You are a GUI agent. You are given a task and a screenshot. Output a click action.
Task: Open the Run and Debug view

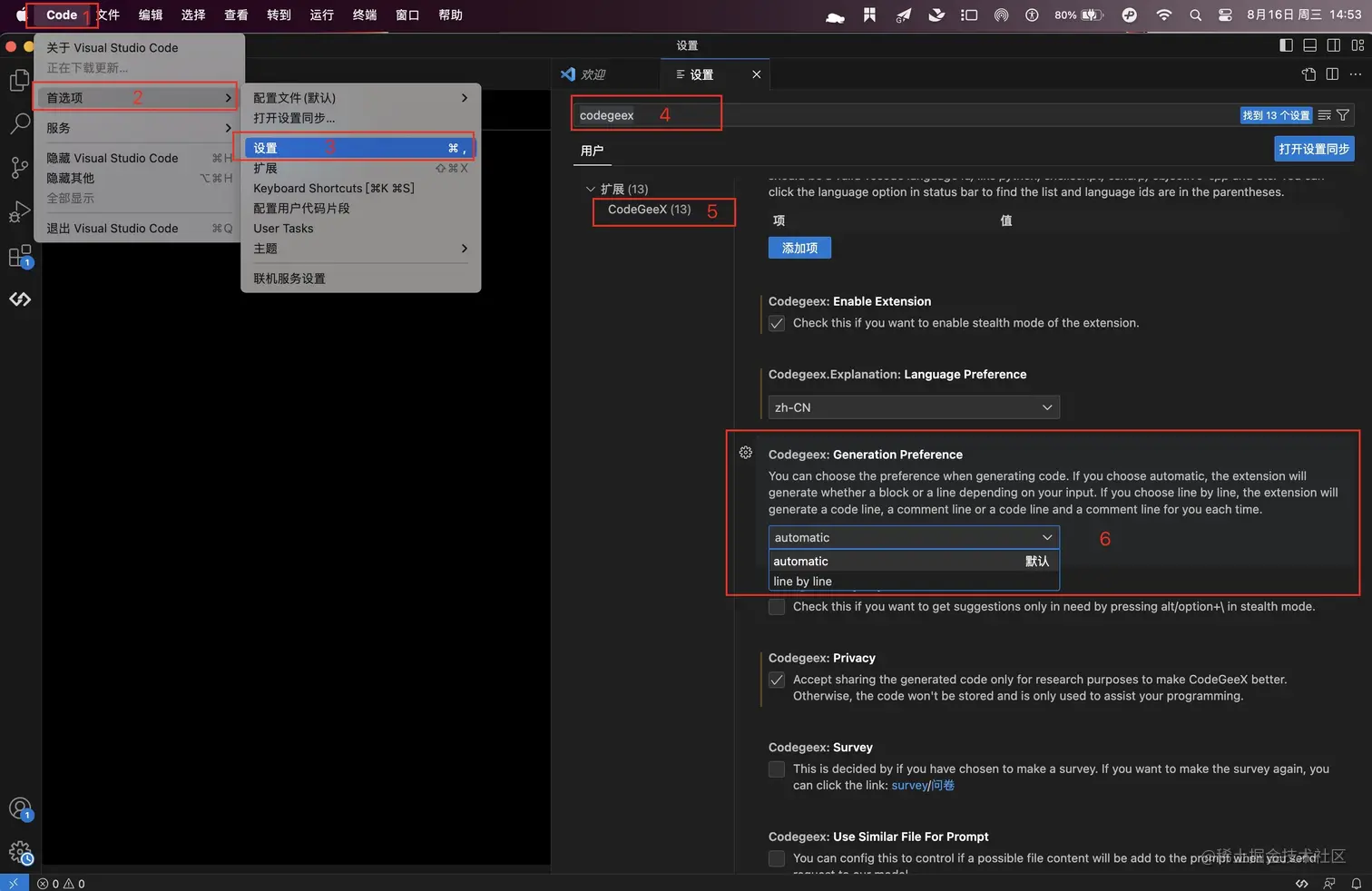coord(19,211)
